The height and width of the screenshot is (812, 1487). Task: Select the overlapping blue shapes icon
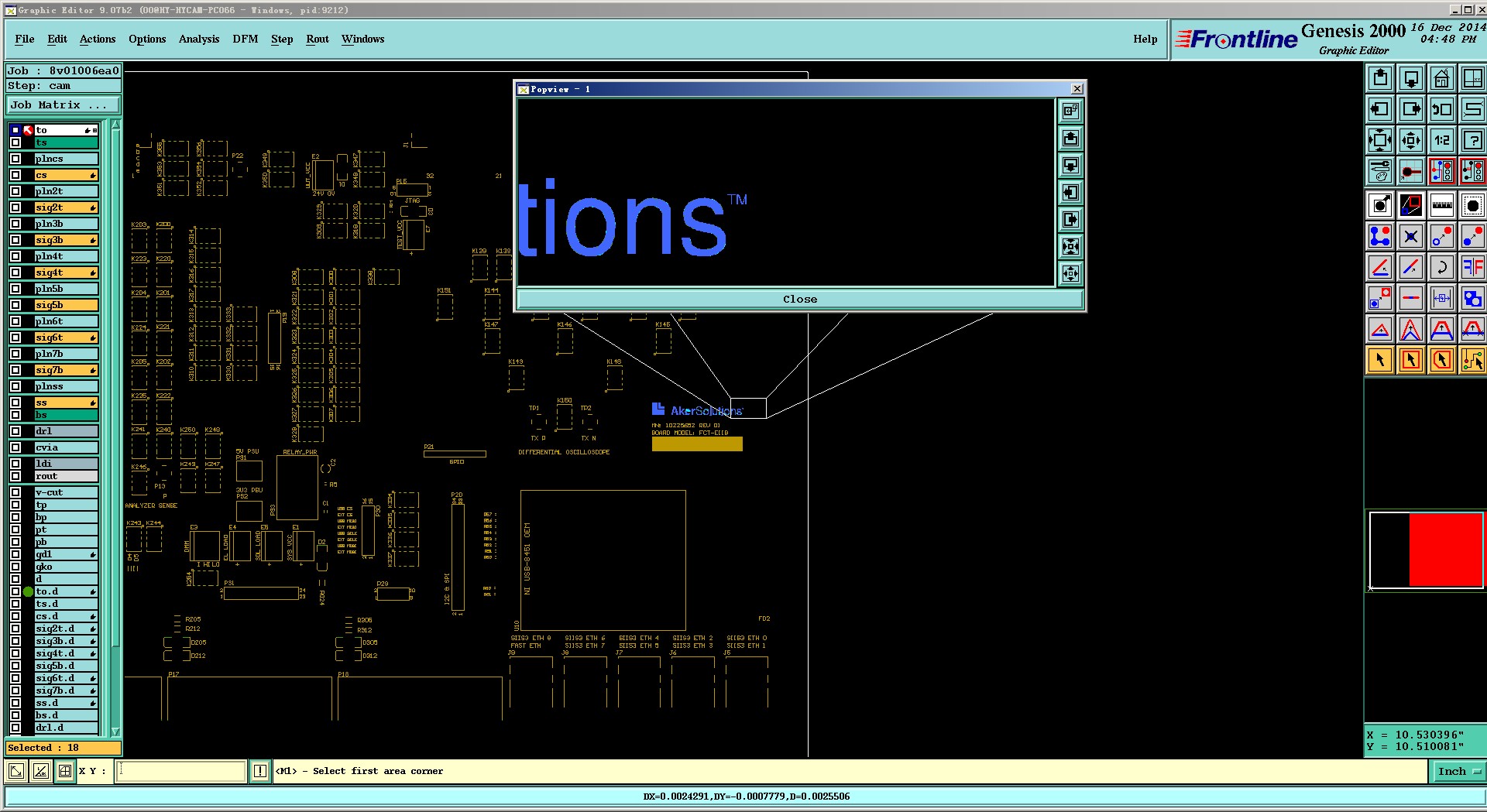pos(1472,298)
